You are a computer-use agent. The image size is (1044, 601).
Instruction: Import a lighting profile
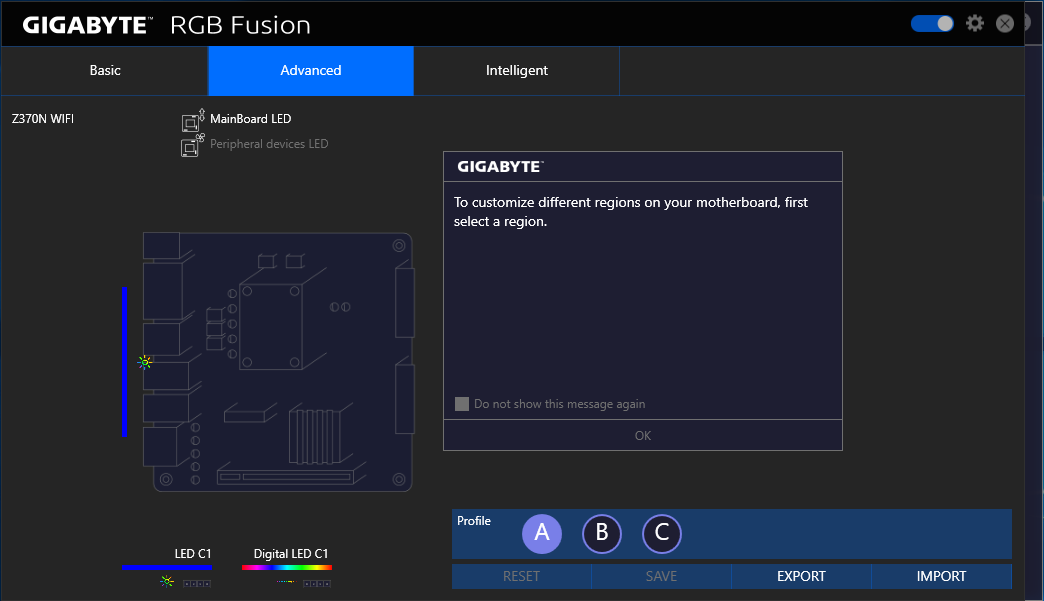pos(941,576)
